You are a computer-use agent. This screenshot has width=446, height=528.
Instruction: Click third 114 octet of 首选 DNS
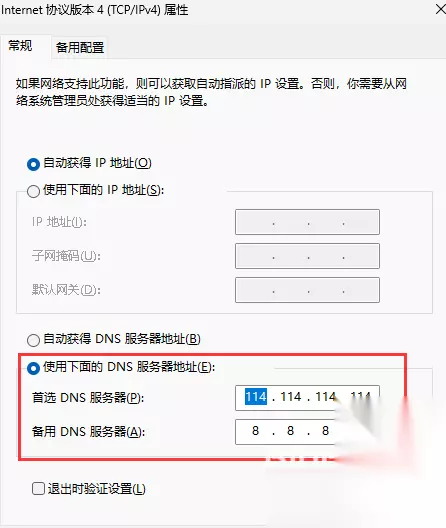tap(326, 397)
